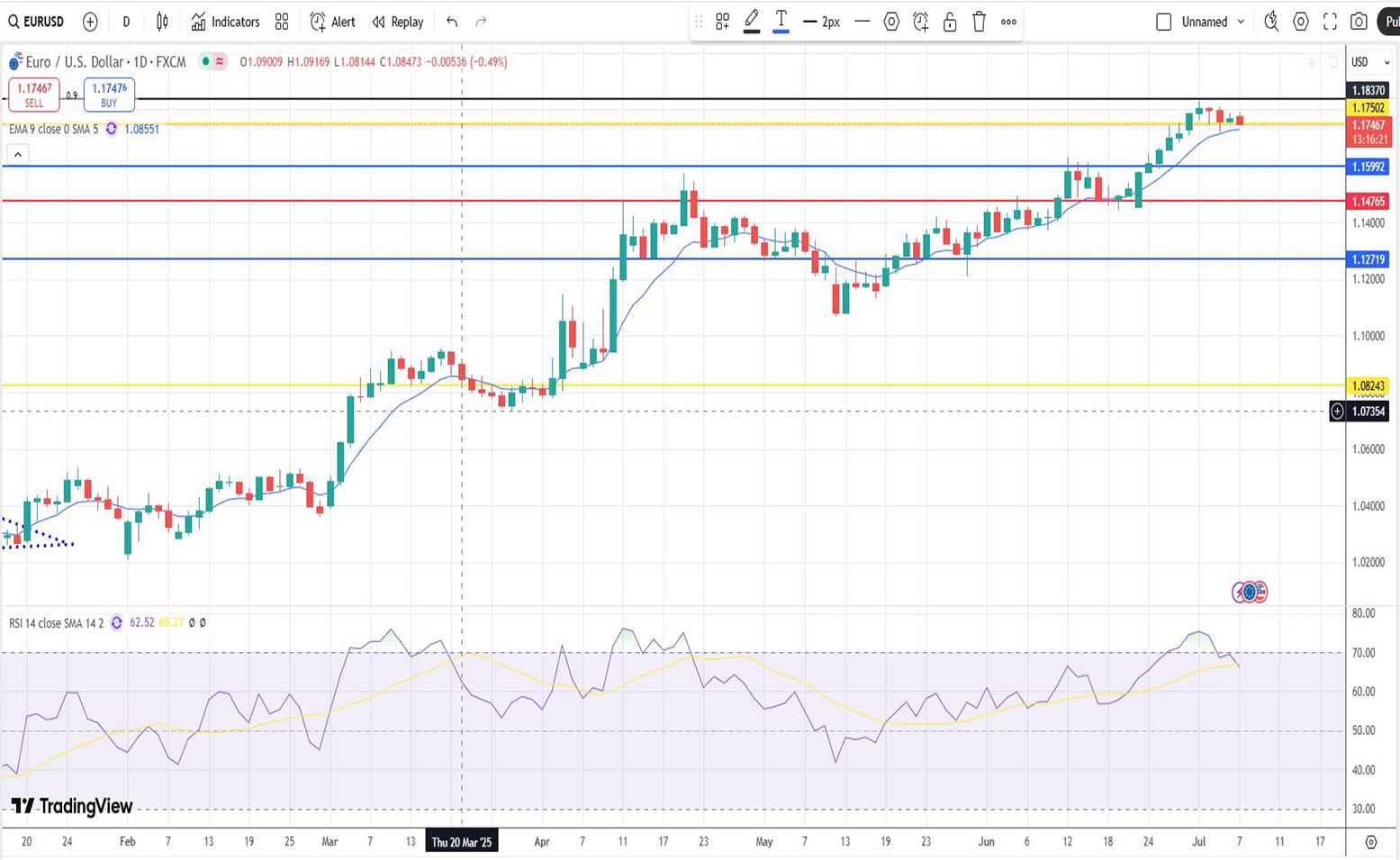This screenshot has width=1400, height=860.
Task: Delete the drawing with the trash icon
Action: (980, 22)
